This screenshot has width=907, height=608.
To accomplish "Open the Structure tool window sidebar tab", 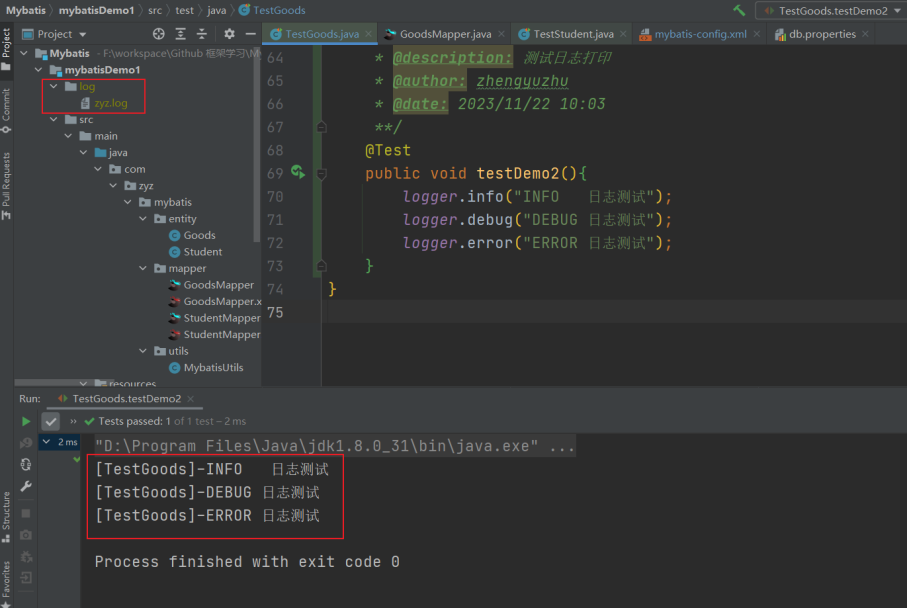I will coord(6,517).
